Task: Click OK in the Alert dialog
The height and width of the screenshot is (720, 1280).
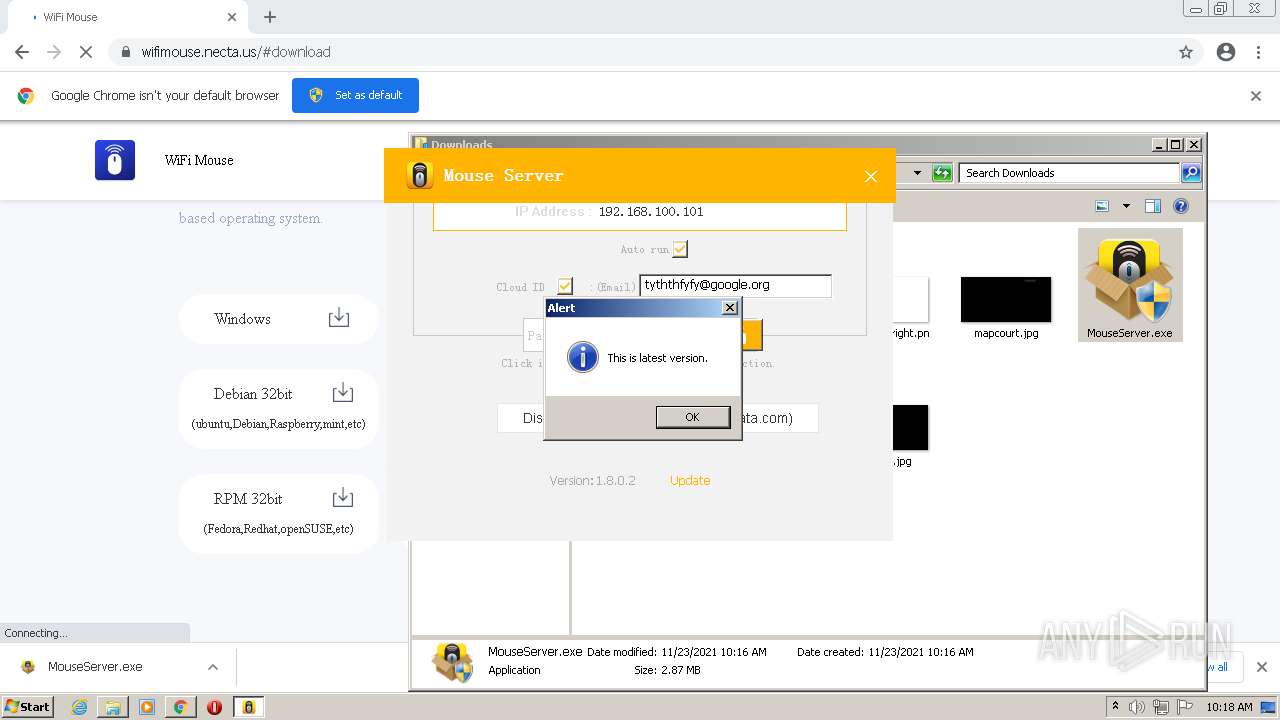Action: 692,417
